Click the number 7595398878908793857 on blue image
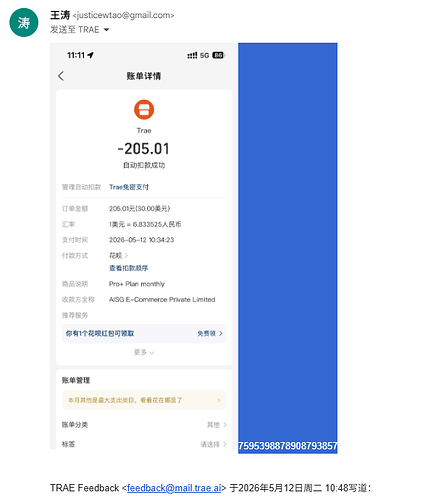The height and width of the screenshot is (500, 427). (288, 446)
